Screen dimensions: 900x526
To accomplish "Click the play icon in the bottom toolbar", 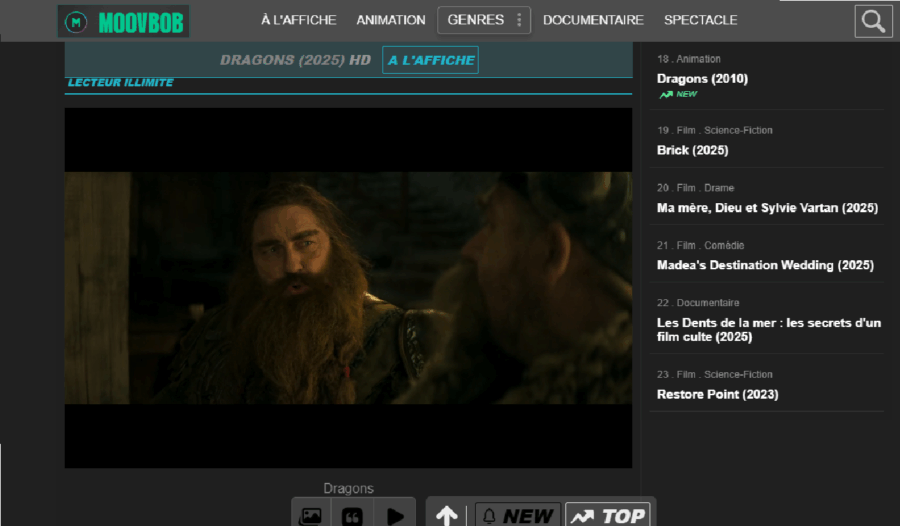I will [395, 516].
